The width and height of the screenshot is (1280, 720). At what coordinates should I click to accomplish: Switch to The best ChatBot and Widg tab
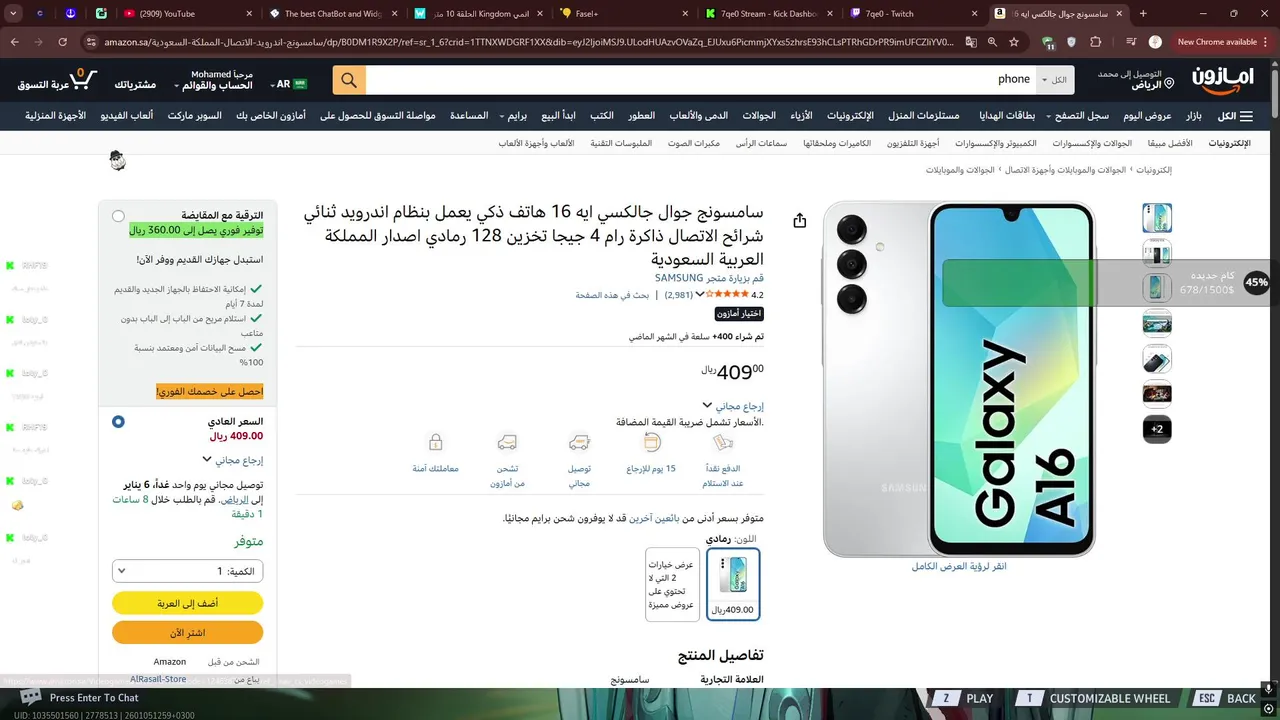pyautogui.click(x=333, y=13)
